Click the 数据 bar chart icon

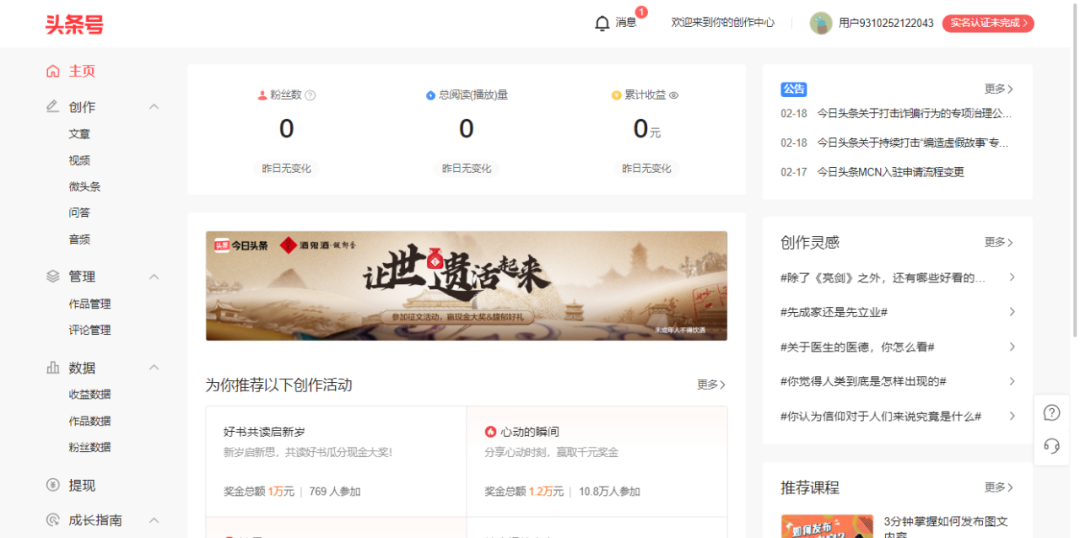[52, 368]
